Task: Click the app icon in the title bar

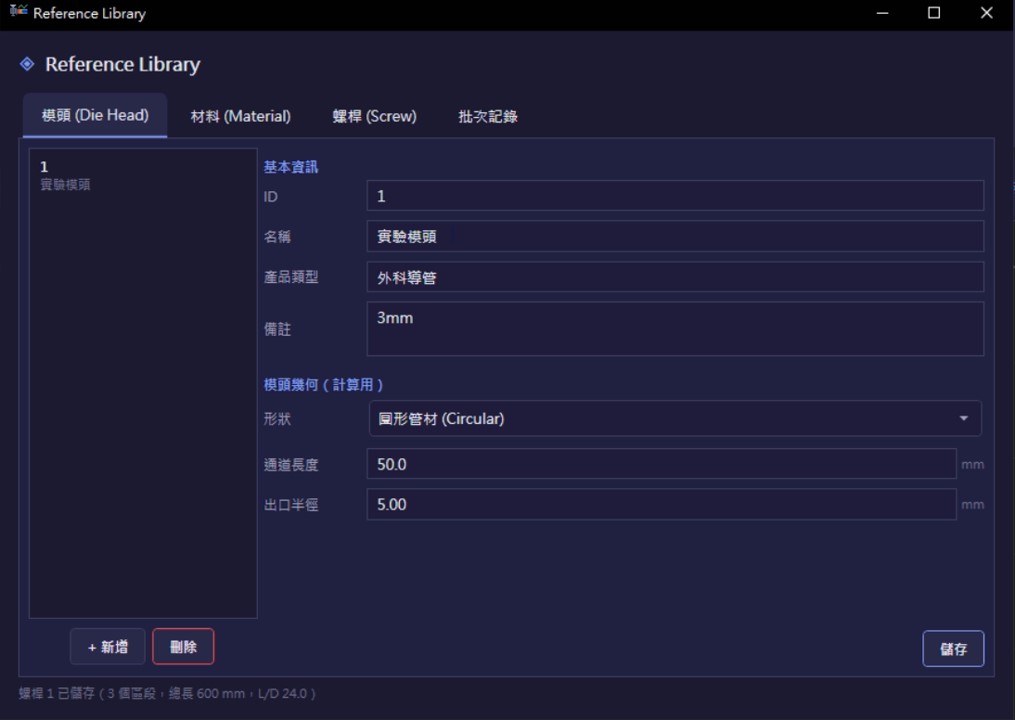Action: click(18, 11)
